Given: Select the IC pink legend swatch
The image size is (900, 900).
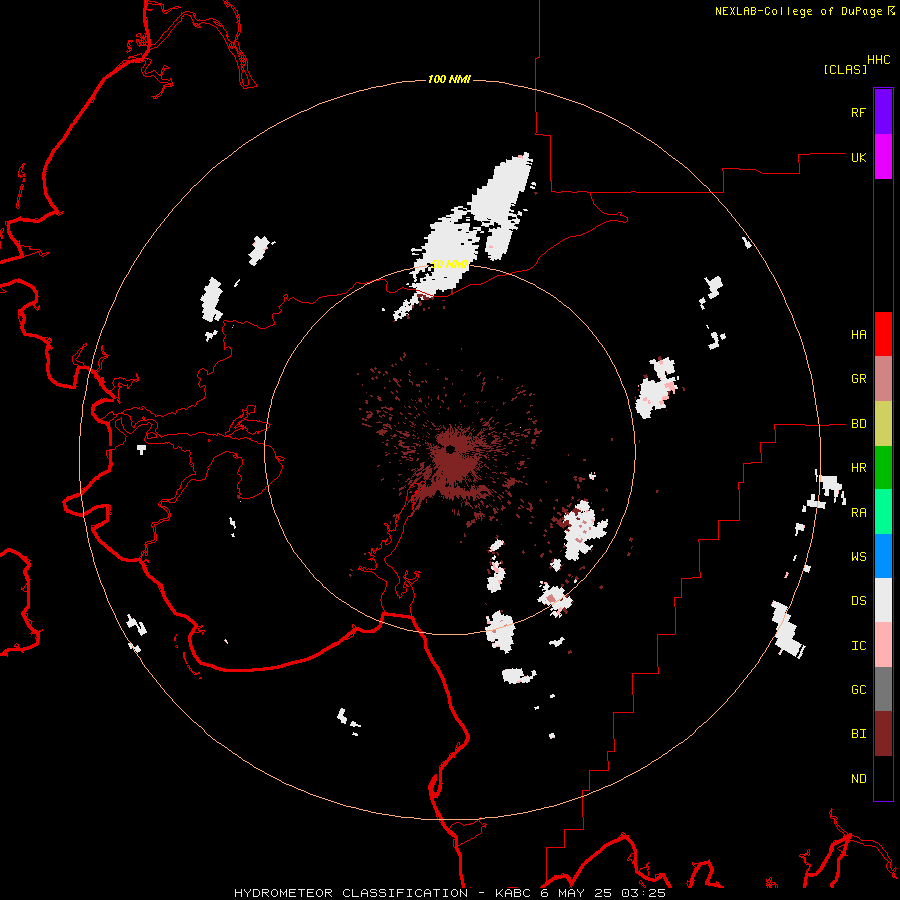Looking at the screenshot, I should 883,645.
